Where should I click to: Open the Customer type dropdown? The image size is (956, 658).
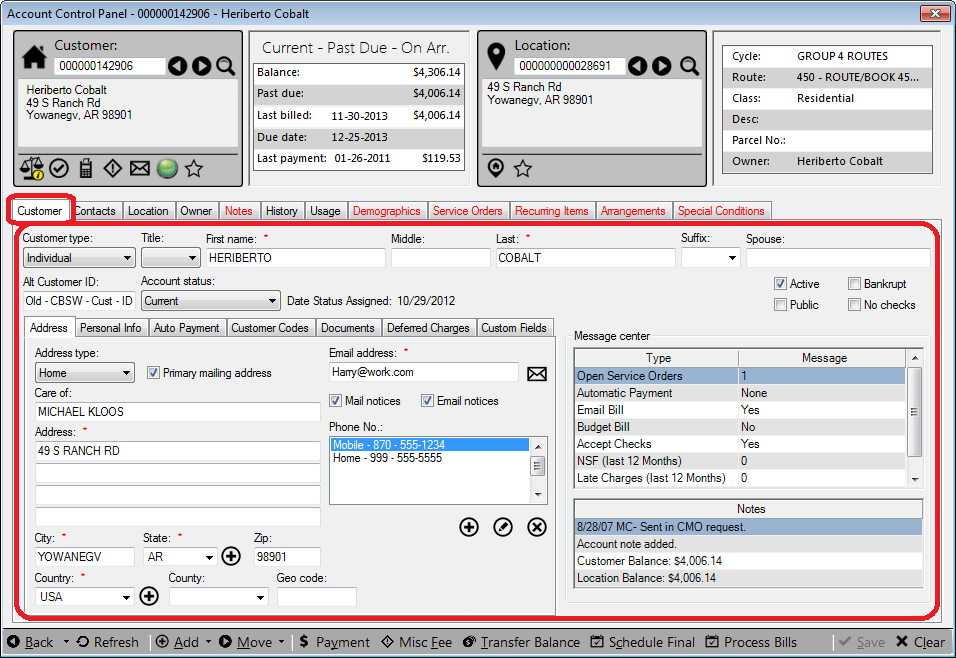click(x=79, y=258)
